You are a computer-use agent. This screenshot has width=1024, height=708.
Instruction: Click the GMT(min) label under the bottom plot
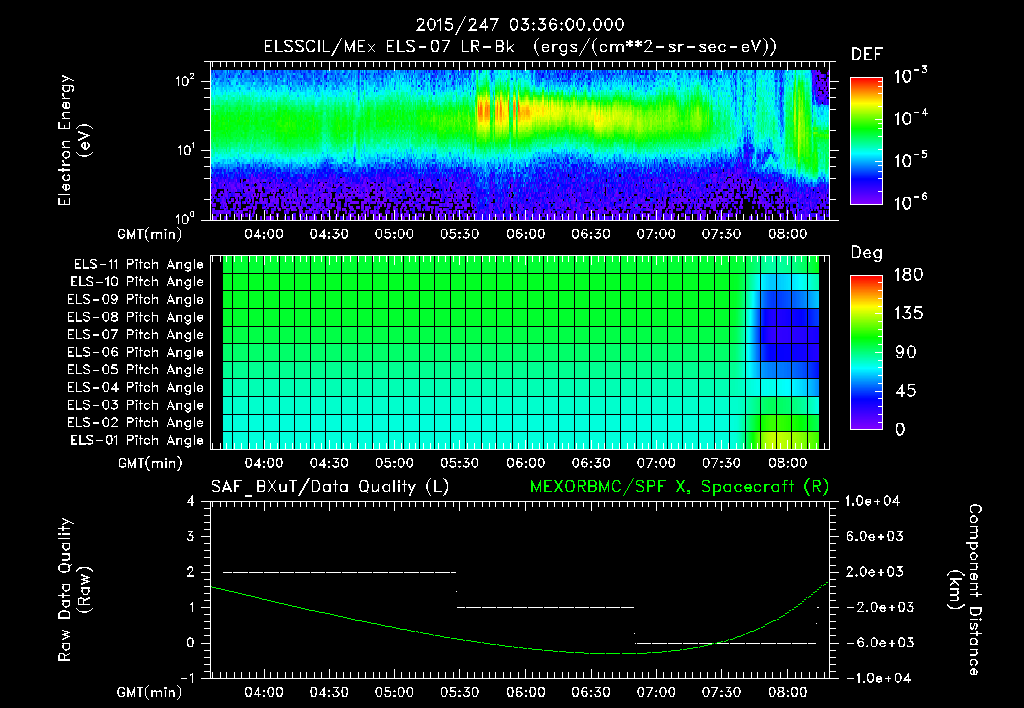tap(150, 692)
